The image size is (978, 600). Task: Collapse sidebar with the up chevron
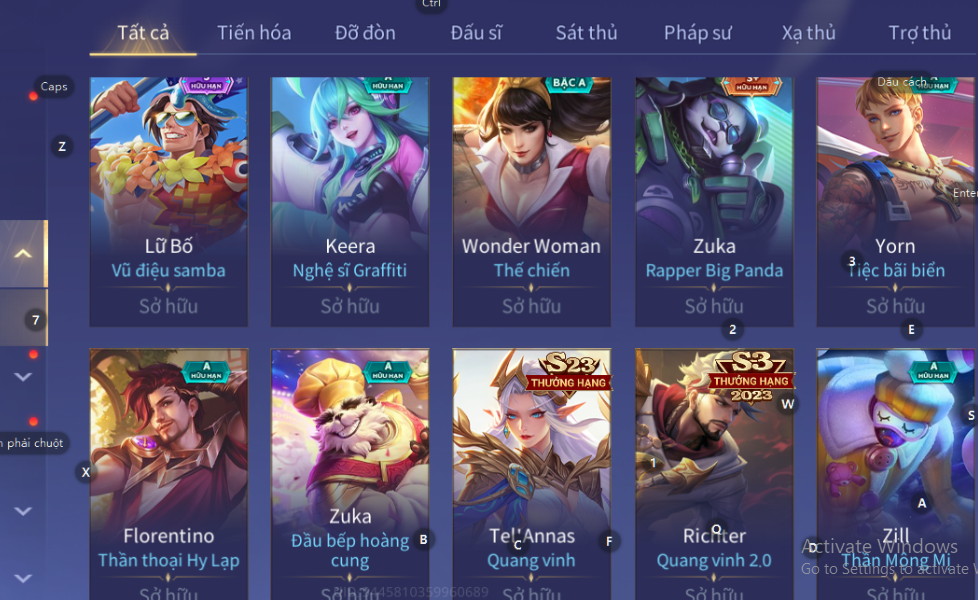click(23, 253)
